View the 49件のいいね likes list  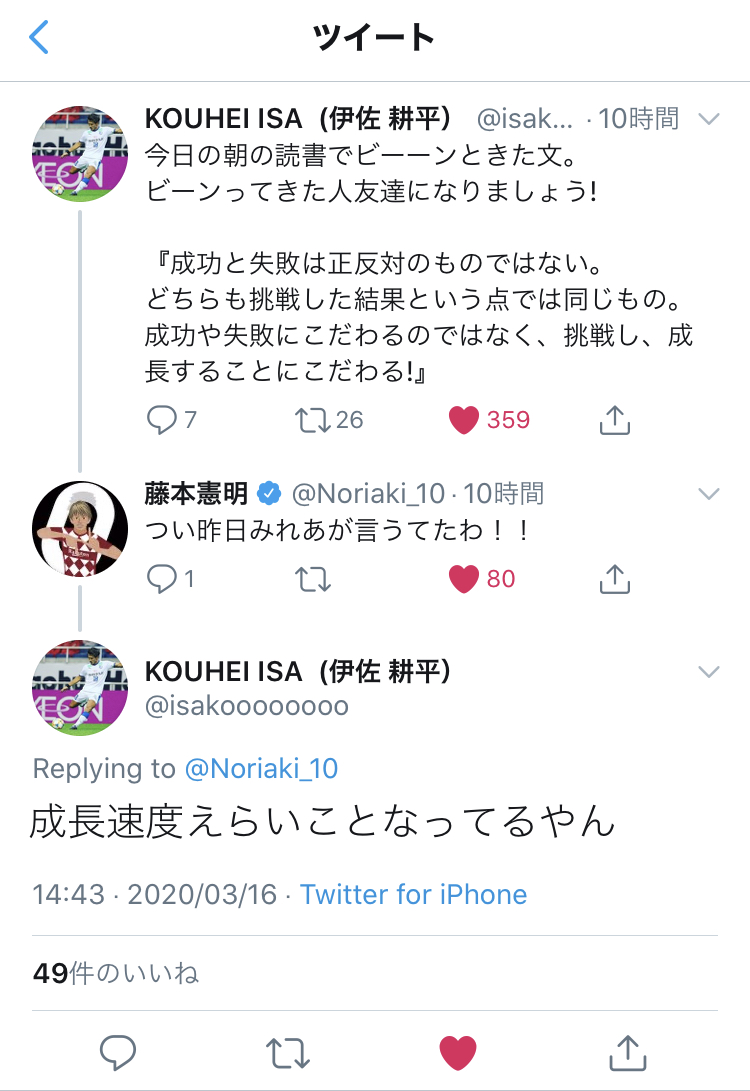116,973
